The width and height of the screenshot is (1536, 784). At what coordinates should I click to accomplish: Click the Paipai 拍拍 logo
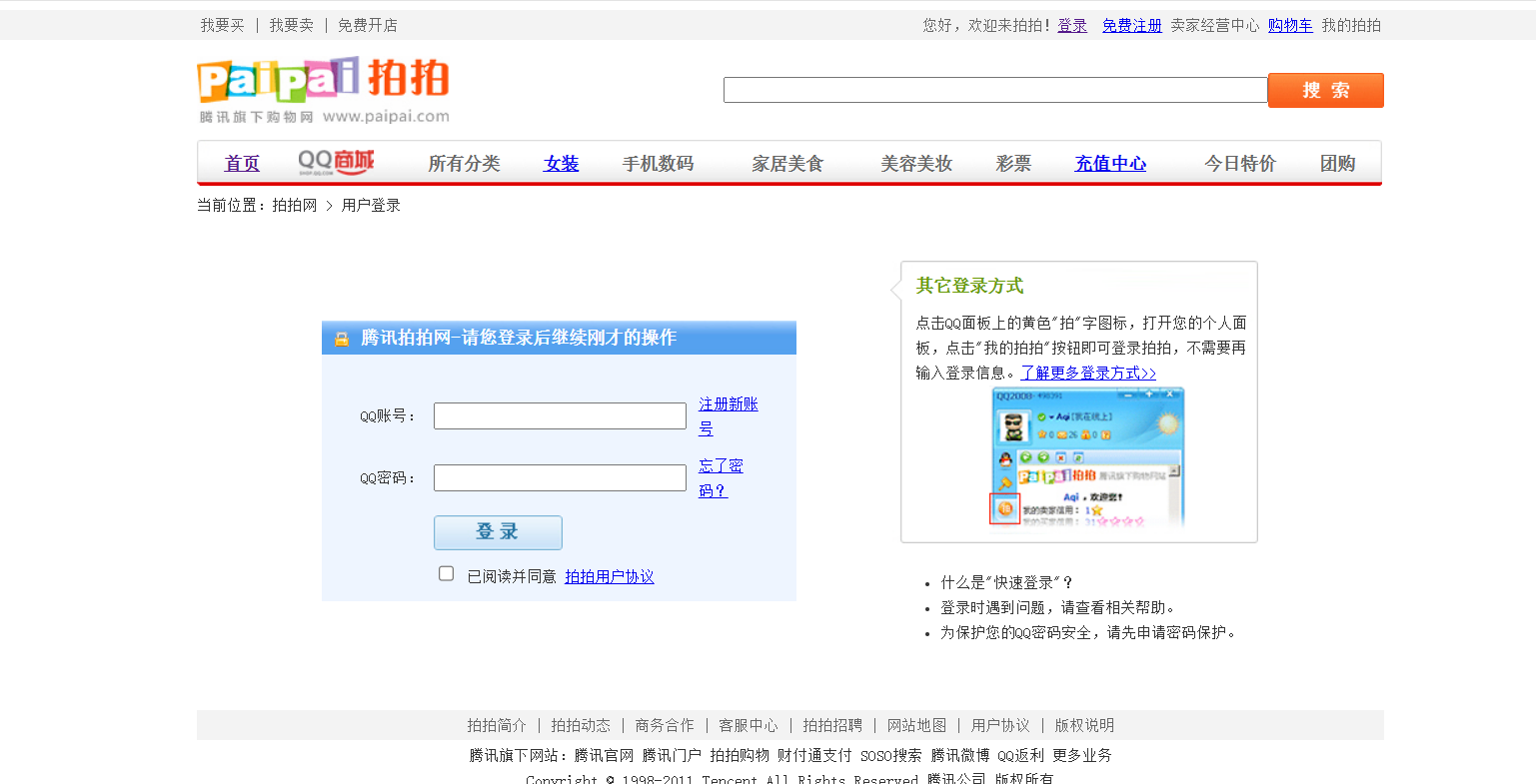pyautogui.click(x=324, y=90)
